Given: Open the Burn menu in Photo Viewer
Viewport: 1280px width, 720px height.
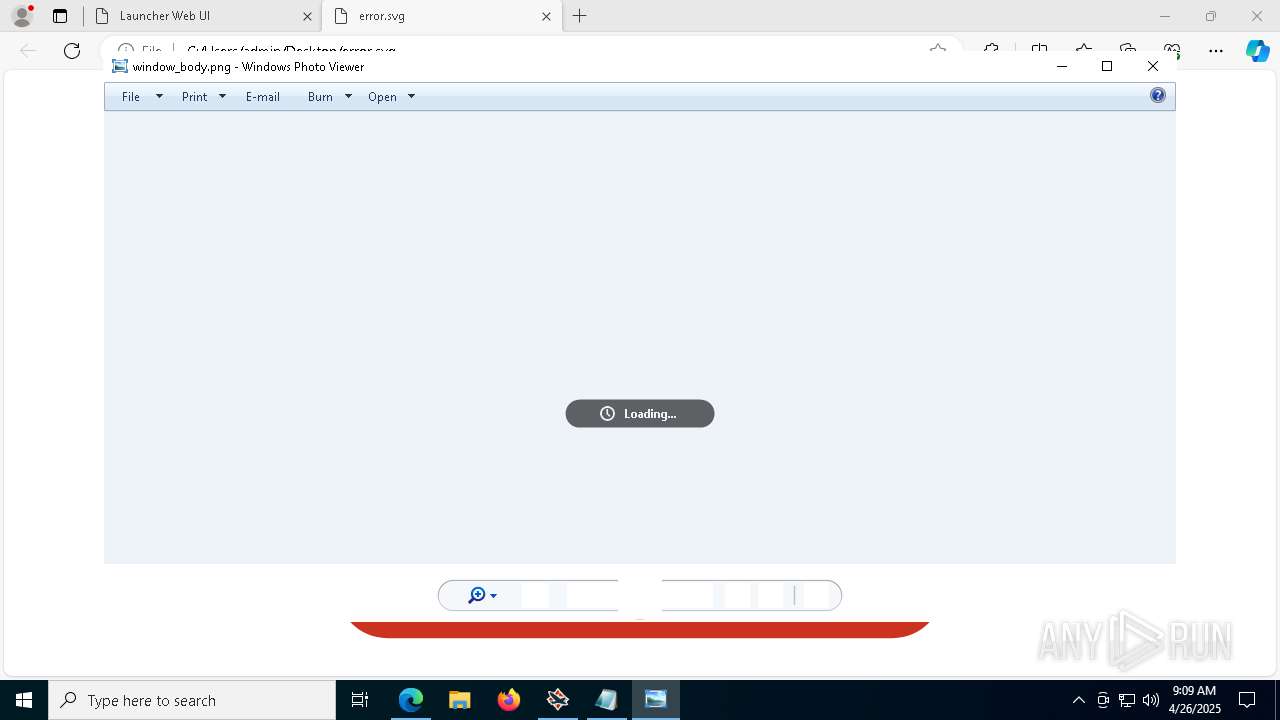Looking at the screenshot, I should click(320, 97).
